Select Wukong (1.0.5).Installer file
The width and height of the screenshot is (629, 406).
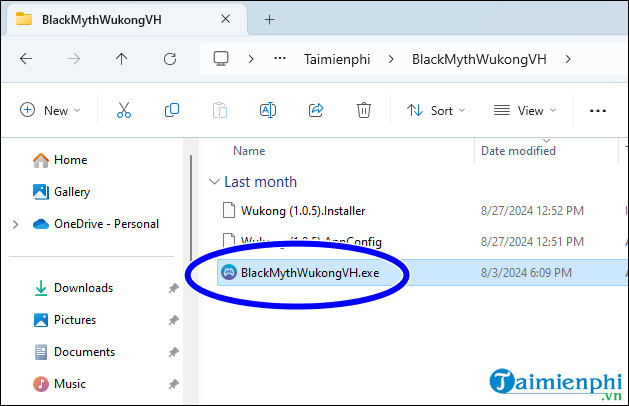[x=303, y=210]
